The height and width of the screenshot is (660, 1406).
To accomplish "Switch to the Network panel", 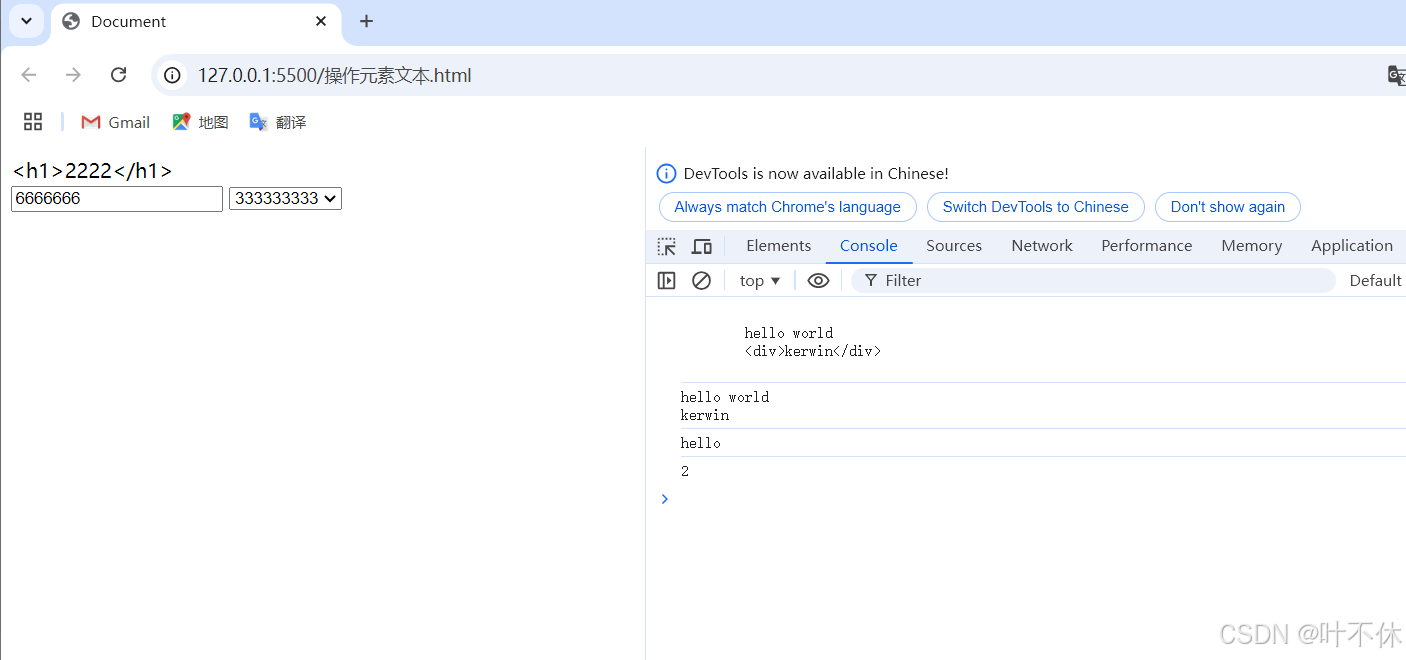I will tap(1041, 245).
